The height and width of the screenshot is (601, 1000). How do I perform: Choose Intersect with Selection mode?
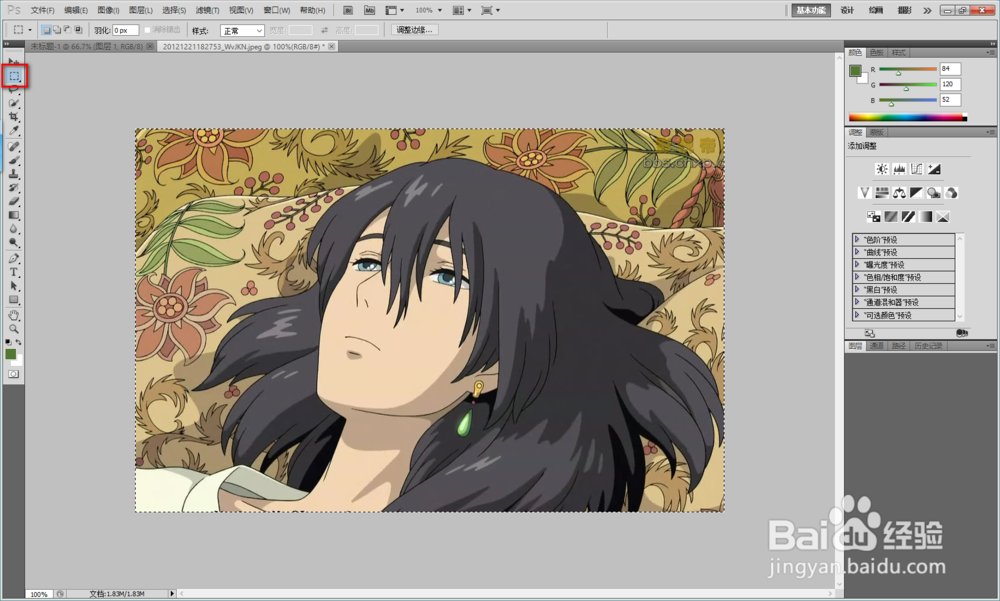[x=78, y=30]
